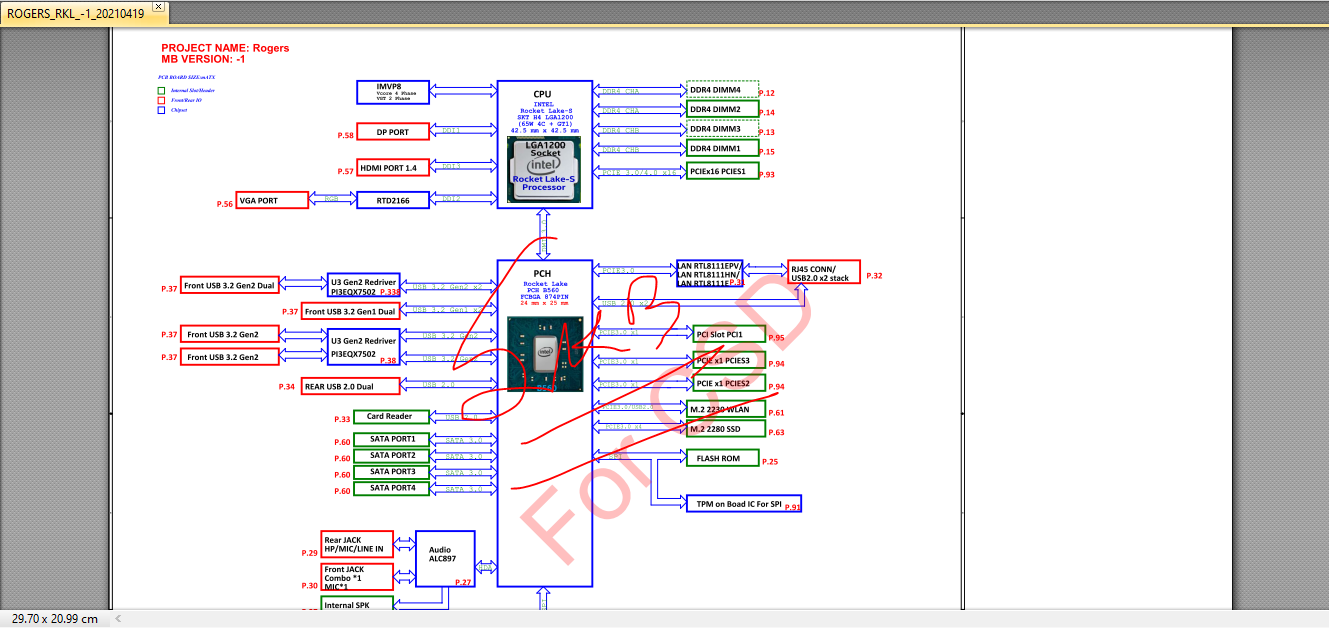
Task: Click page reference P.95 beside PCI Slot
Action: pyautogui.click(x=777, y=338)
